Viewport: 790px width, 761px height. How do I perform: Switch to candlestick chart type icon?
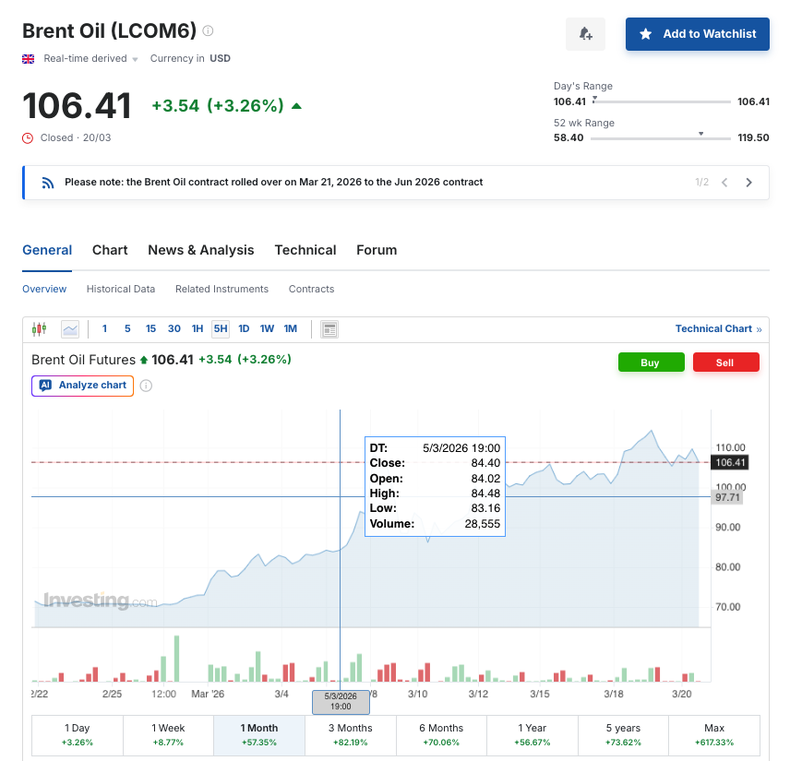(x=40, y=329)
